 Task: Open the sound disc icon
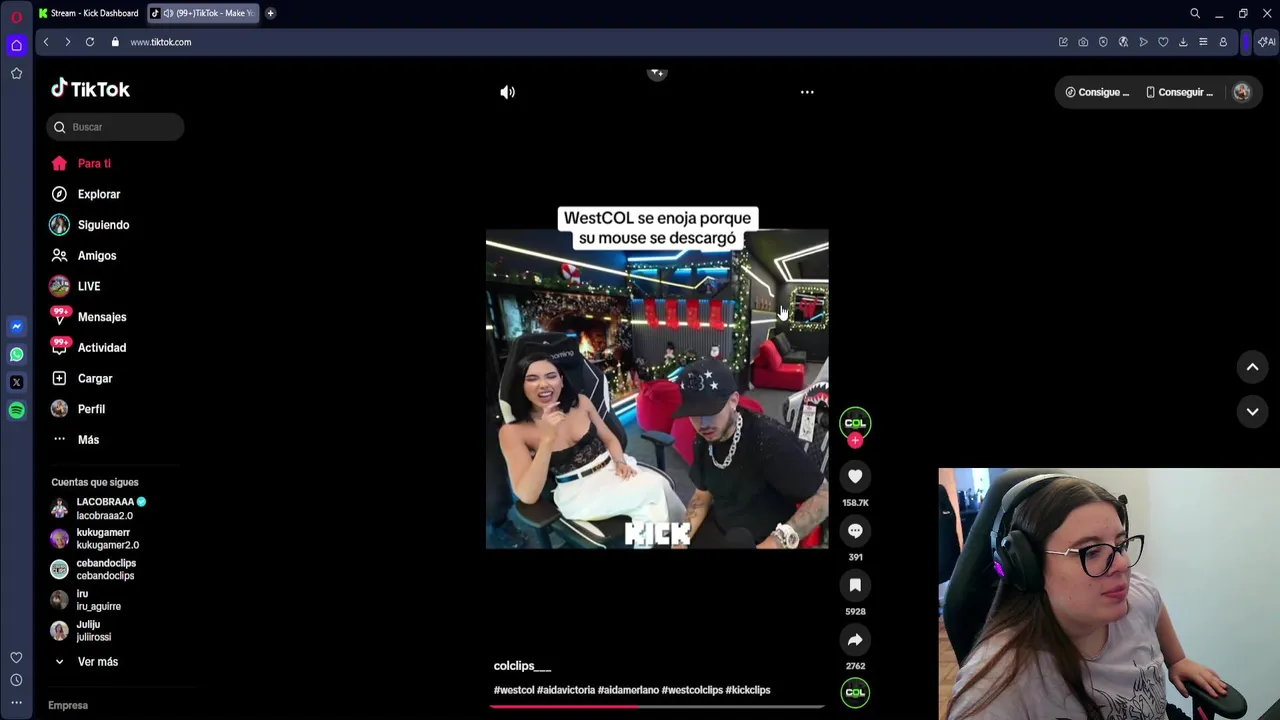pos(855,692)
